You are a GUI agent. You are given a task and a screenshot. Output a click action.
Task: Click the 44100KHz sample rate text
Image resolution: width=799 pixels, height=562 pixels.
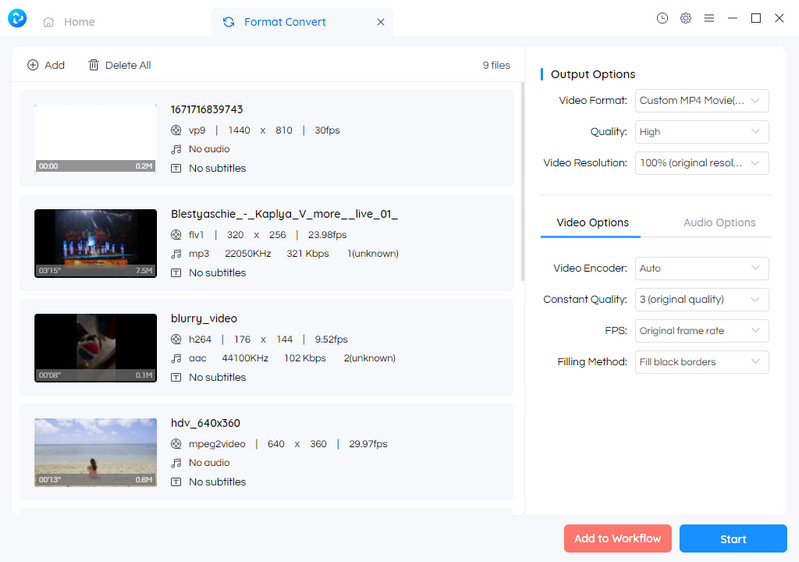click(x=245, y=358)
